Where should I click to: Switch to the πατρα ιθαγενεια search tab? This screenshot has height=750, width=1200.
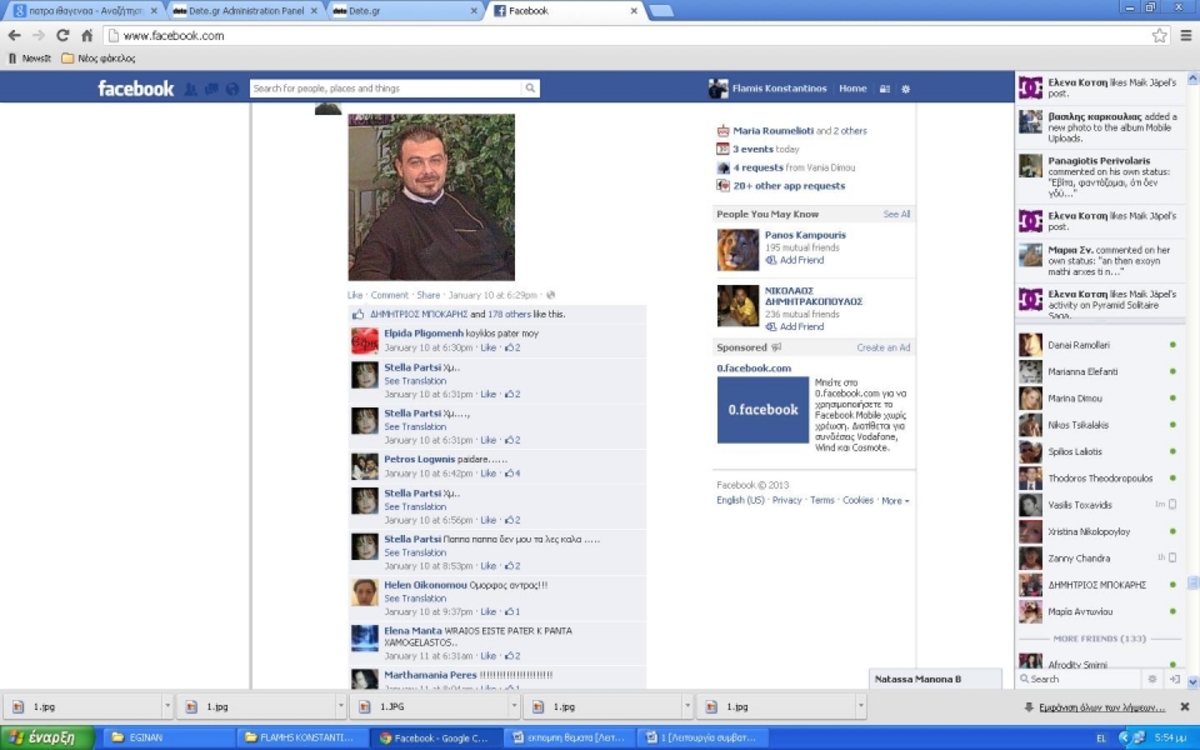(84, 11)
